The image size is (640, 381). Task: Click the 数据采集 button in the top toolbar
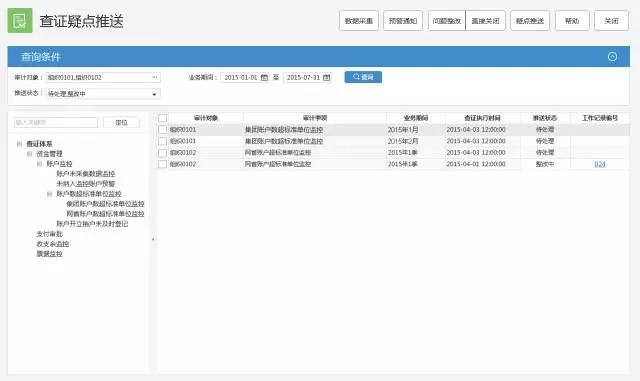coord(358,21)
